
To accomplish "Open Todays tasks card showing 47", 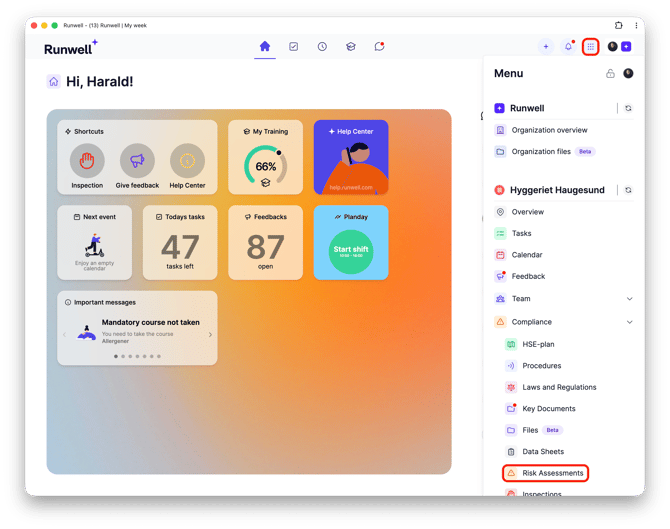I will point(180,243).
